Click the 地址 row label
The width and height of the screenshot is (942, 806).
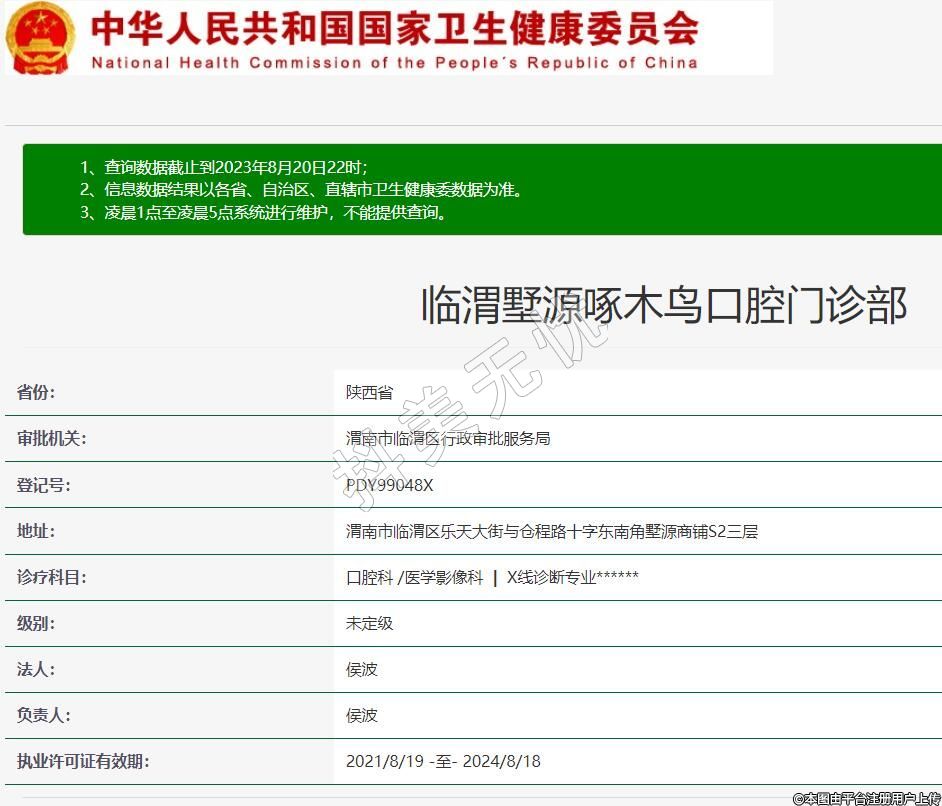[x=36, y=531]
